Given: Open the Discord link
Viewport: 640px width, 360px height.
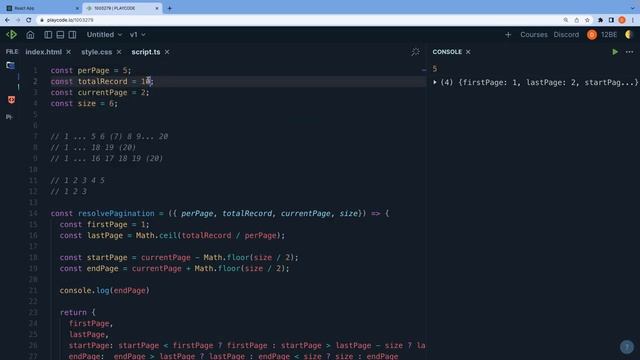Looking at the screenshot, I should [x=566, y=35].
